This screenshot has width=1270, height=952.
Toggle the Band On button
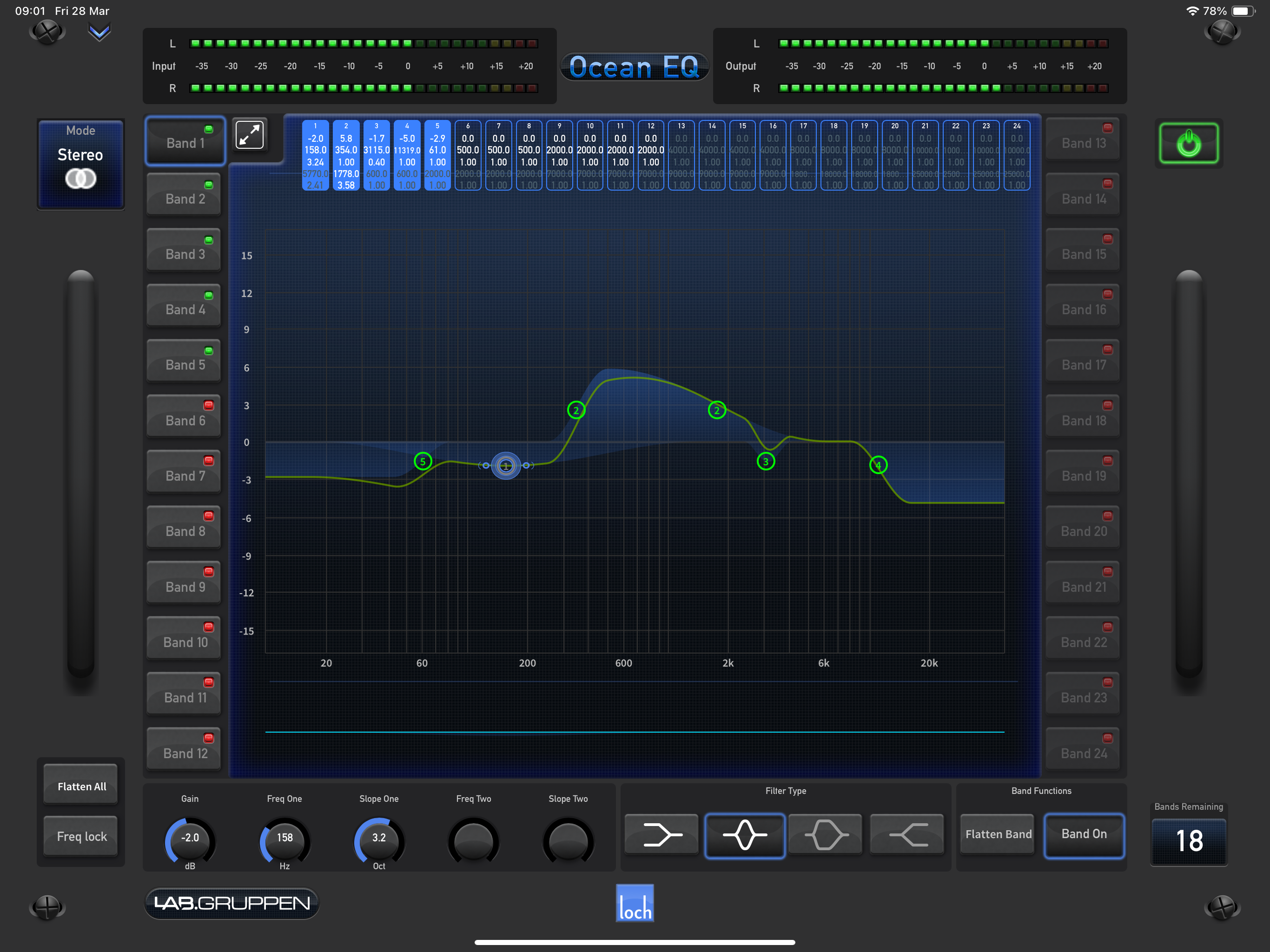click(1084, 835)
